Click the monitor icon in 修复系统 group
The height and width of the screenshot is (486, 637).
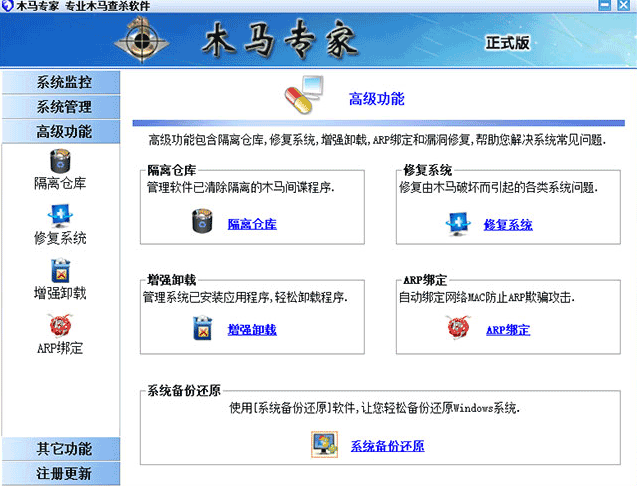pos(458,223)
